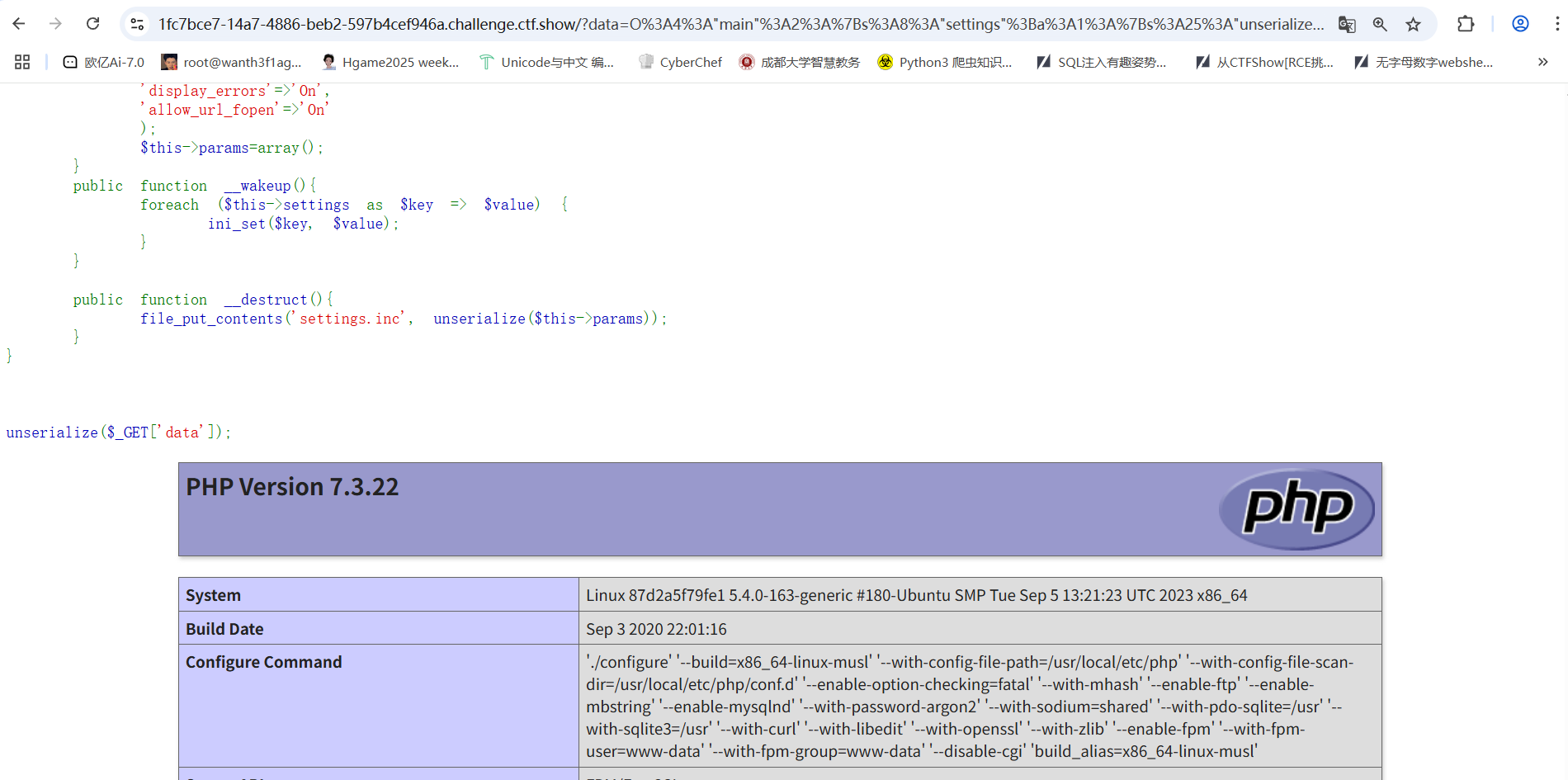Open the CyberChef bookmark

pyautogui.click(x=681, y=62)
